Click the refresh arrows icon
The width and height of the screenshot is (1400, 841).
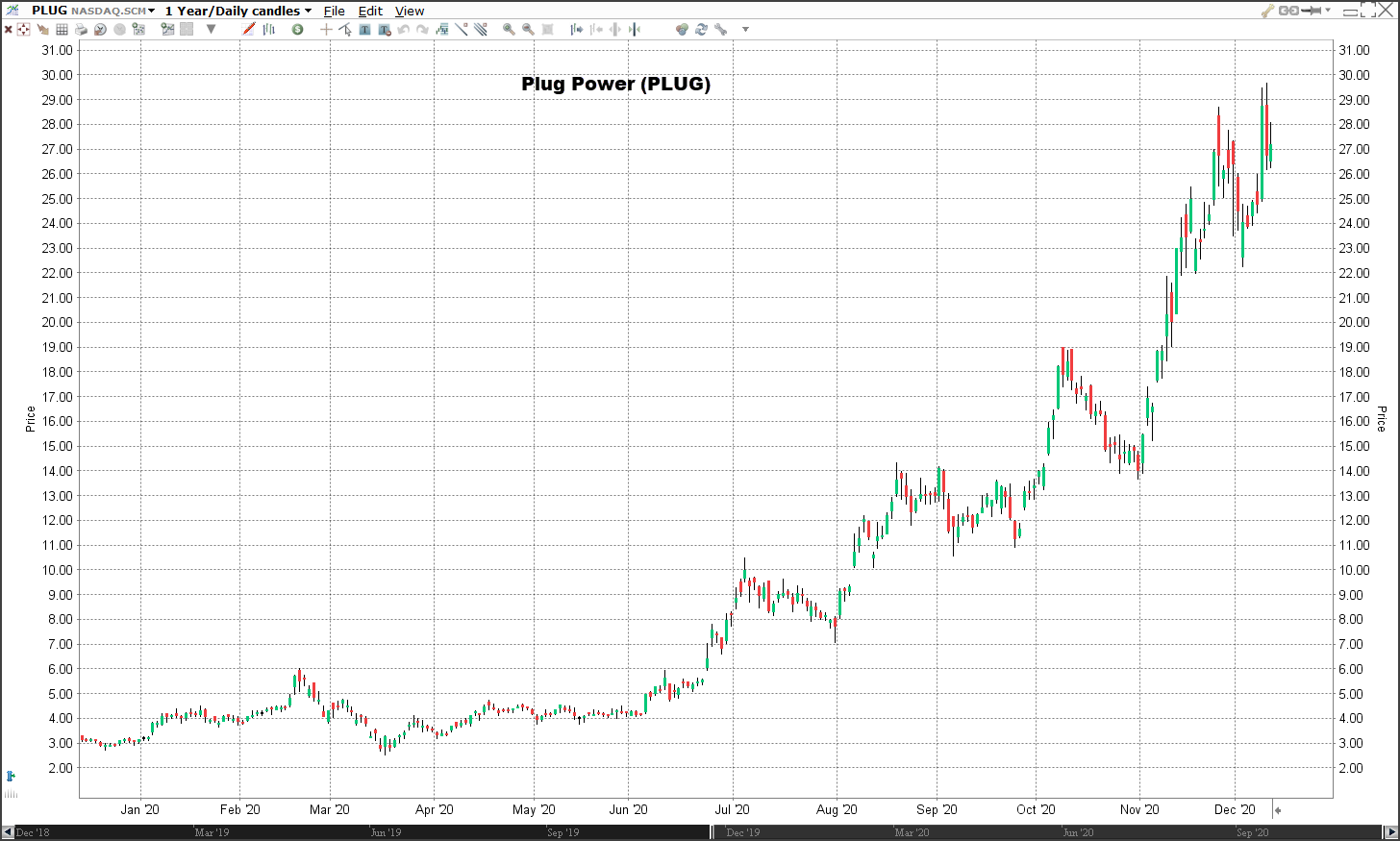(701, 30)
